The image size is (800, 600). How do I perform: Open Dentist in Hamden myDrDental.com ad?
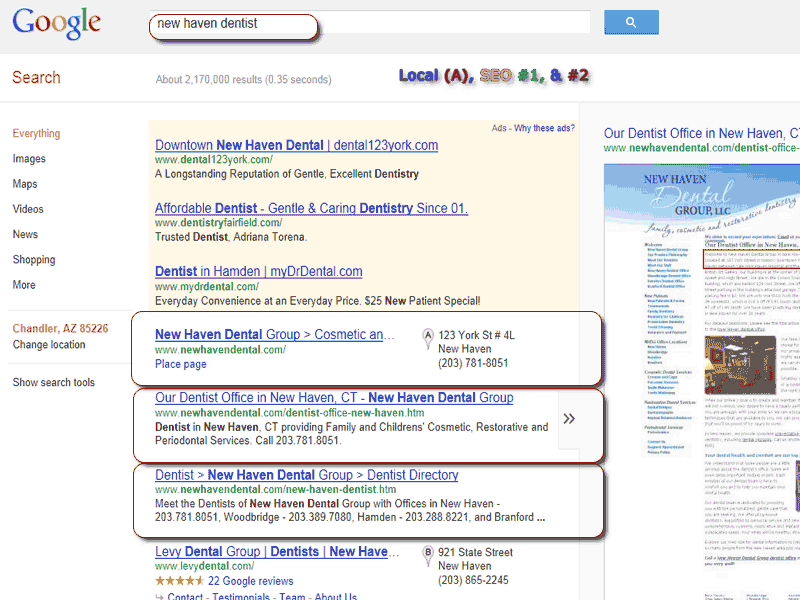coord(259,271)
